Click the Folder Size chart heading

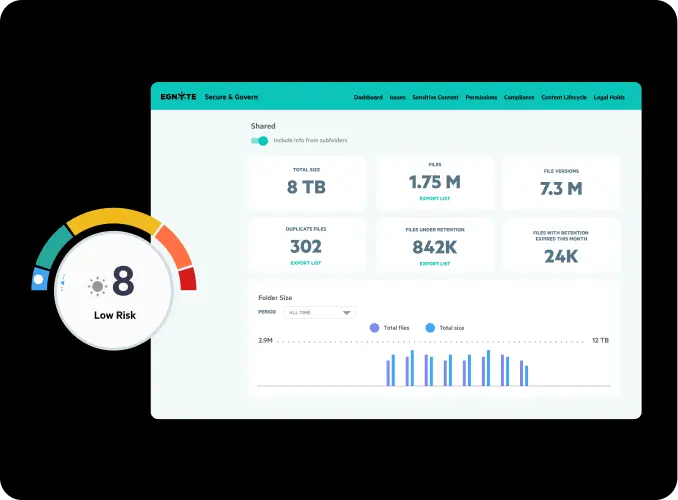(x=275, y=298)
